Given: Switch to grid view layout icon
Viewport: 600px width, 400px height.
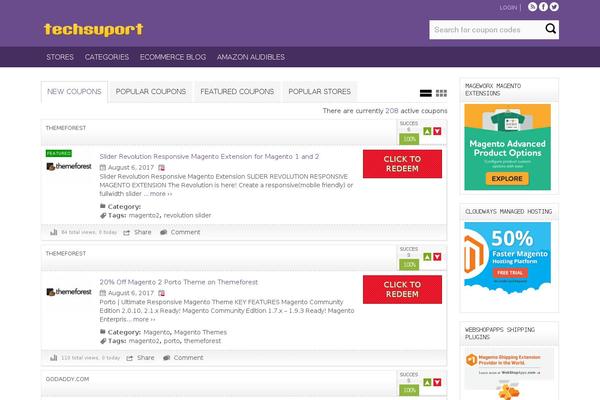Looking at the screenshot, I should pos(441,93).
